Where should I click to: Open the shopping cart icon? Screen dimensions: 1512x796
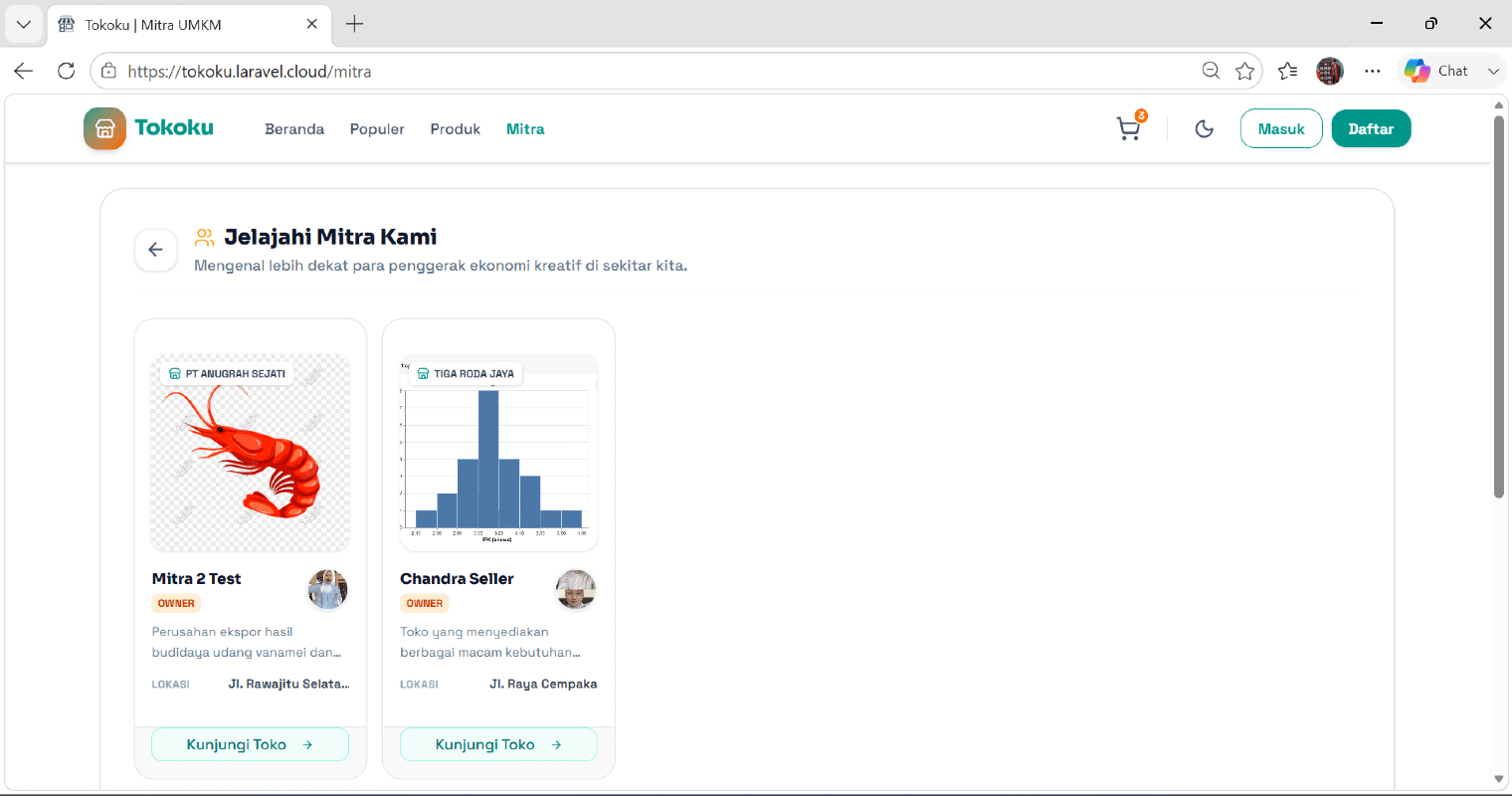coord(1129,128)
